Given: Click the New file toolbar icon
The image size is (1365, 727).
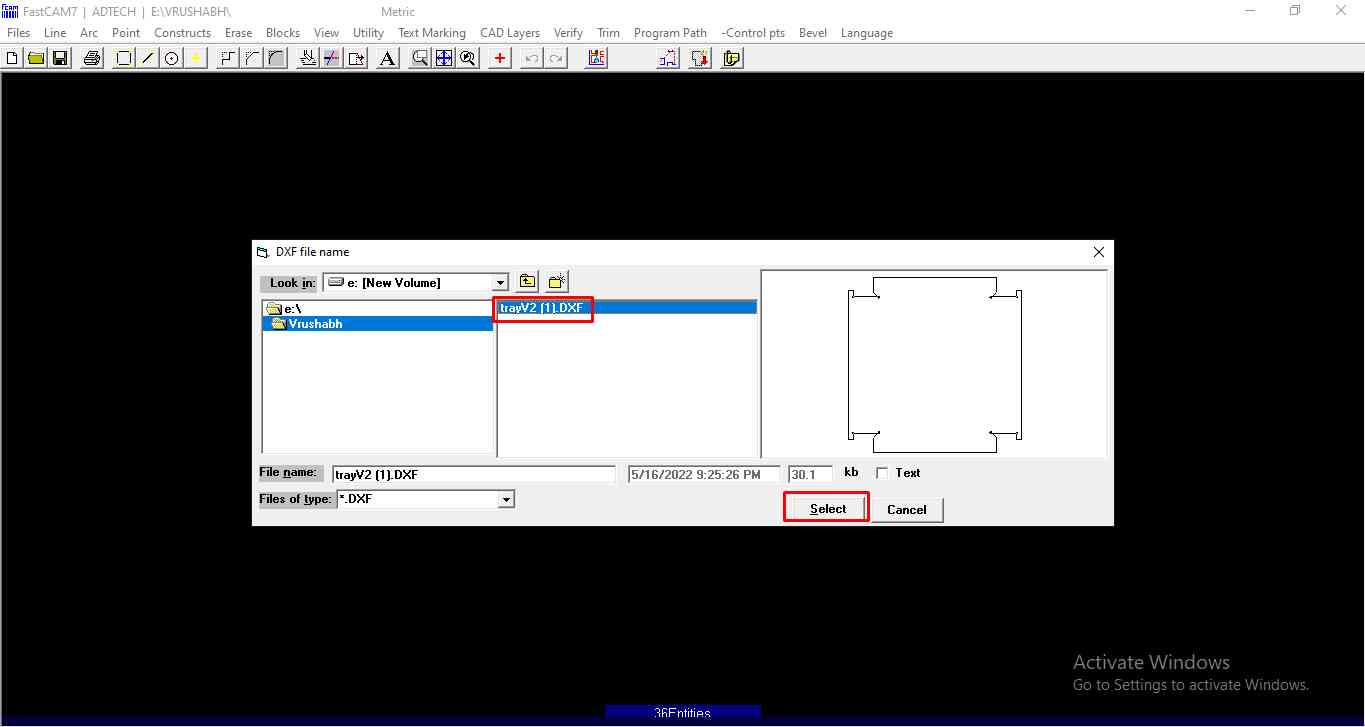Looking at the screenshot, I should pyautogui.click(x=12, y=58).
